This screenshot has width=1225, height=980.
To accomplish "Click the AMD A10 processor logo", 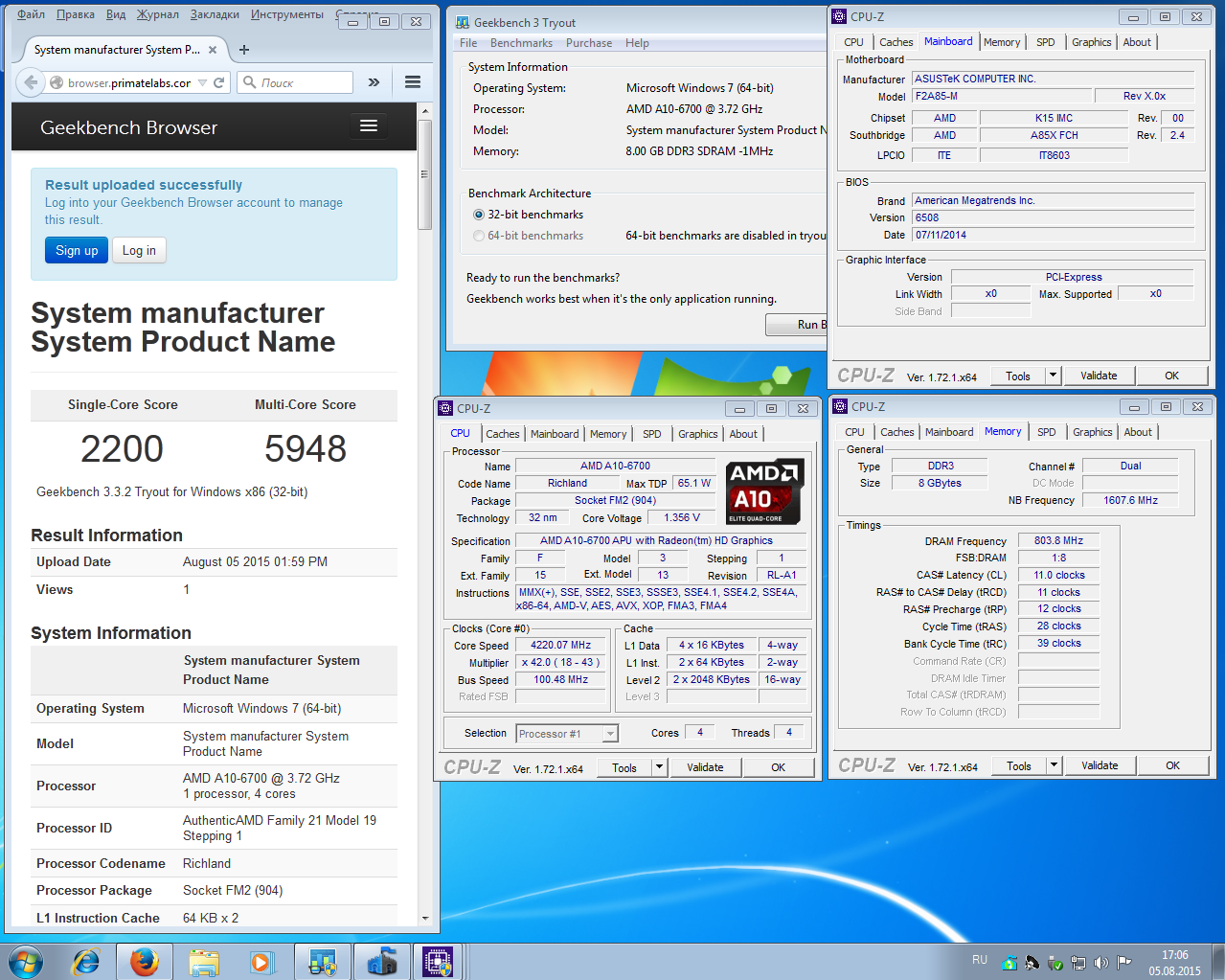I will (x=764, y=491).
